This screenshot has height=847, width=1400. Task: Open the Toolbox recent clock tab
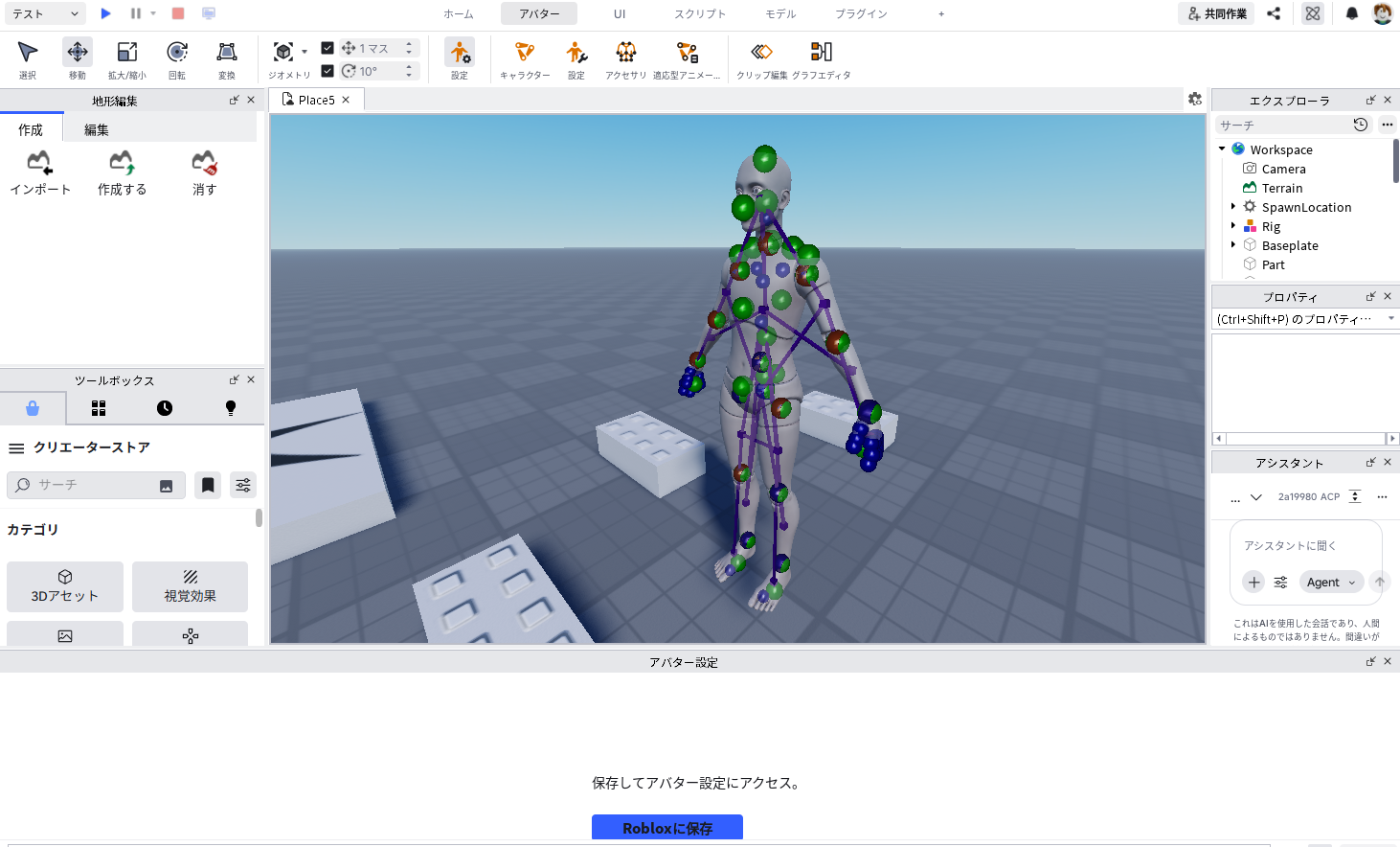click(x=165, y=408)
